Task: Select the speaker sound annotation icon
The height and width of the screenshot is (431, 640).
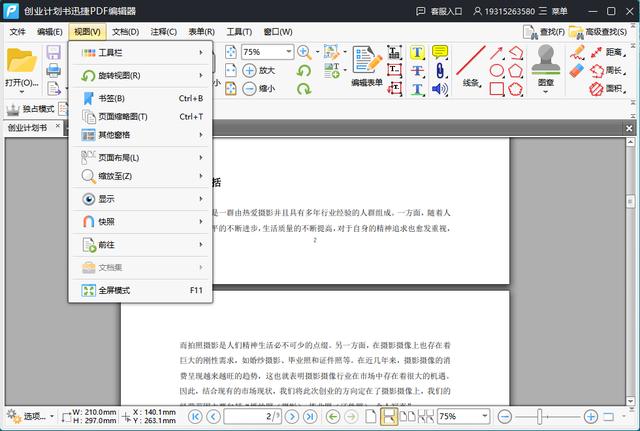Action: coord(440,89)
